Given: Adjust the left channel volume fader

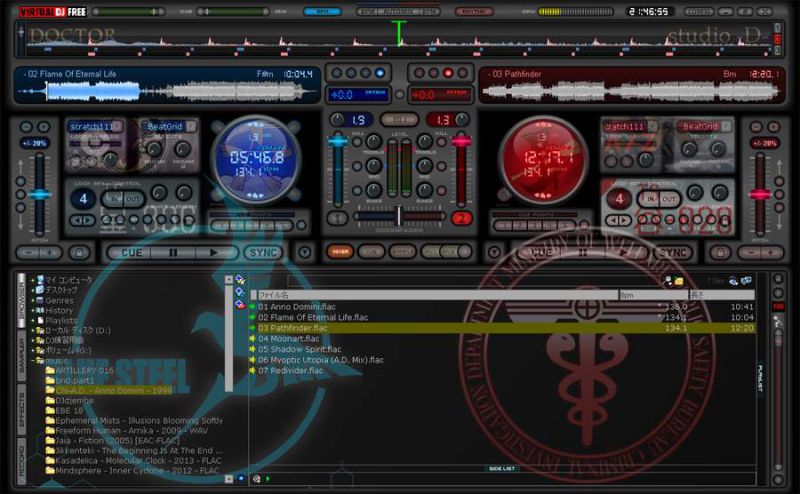Looking at the screenshot, I should pos(338,141).
